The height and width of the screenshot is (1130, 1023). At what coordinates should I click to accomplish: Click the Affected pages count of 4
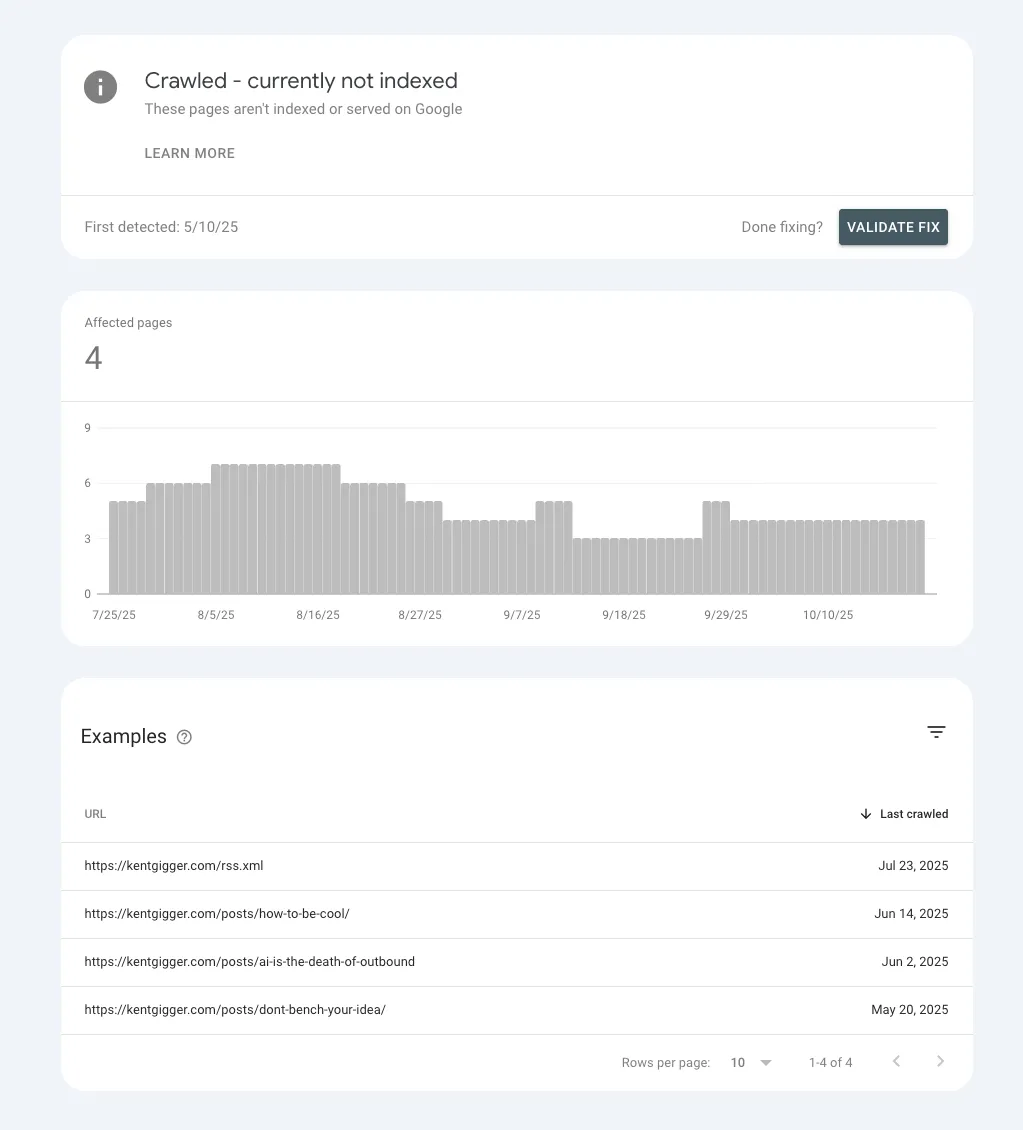click(93, 358)
